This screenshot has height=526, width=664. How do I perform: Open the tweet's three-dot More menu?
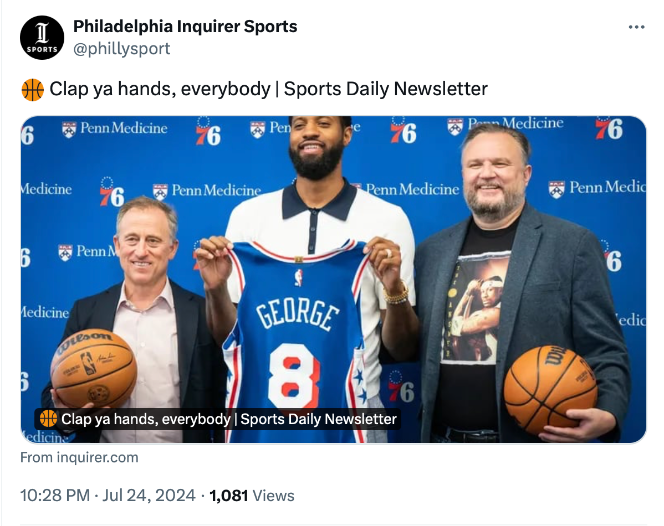click(636, 27)
